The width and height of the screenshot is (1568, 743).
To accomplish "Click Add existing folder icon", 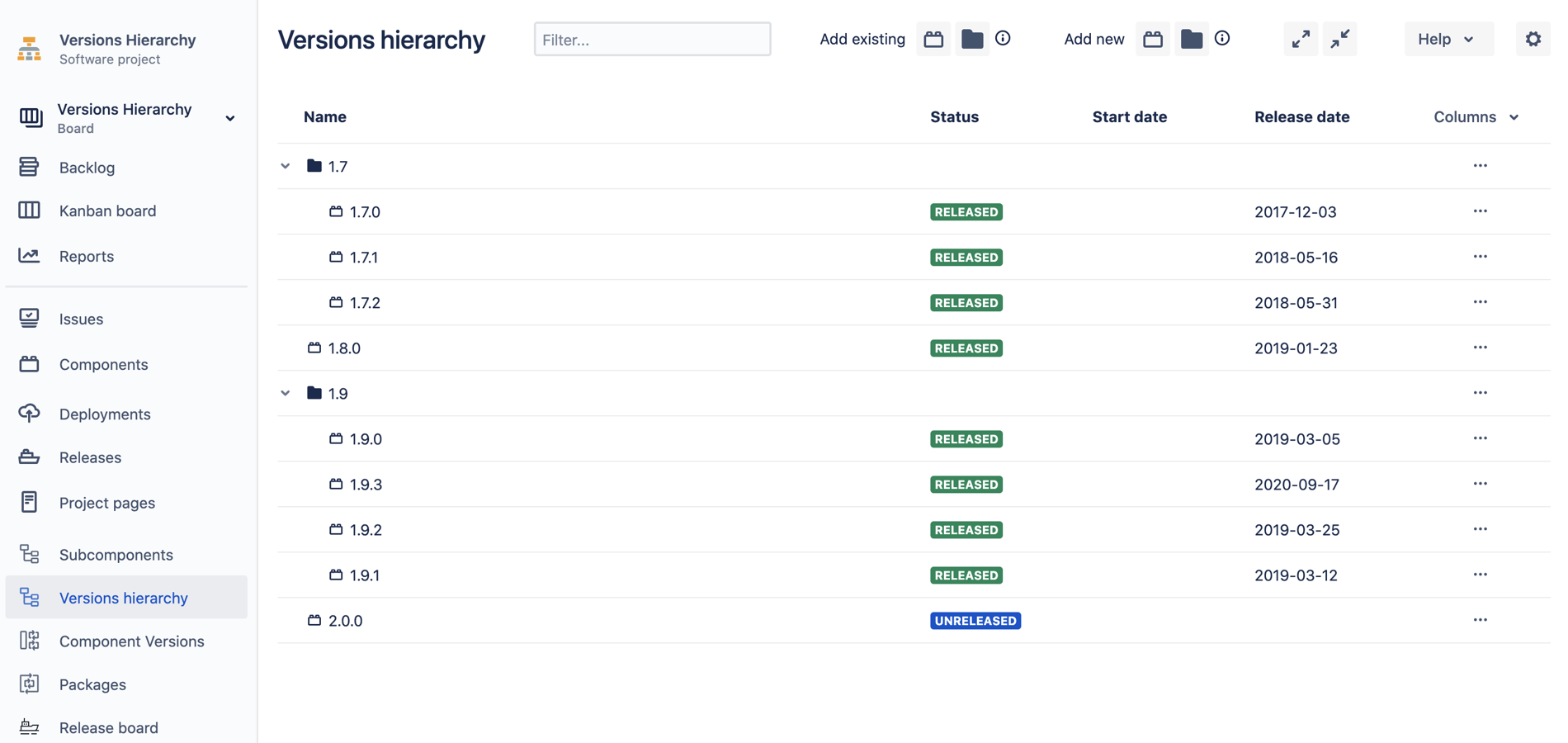I will (972, 39).
